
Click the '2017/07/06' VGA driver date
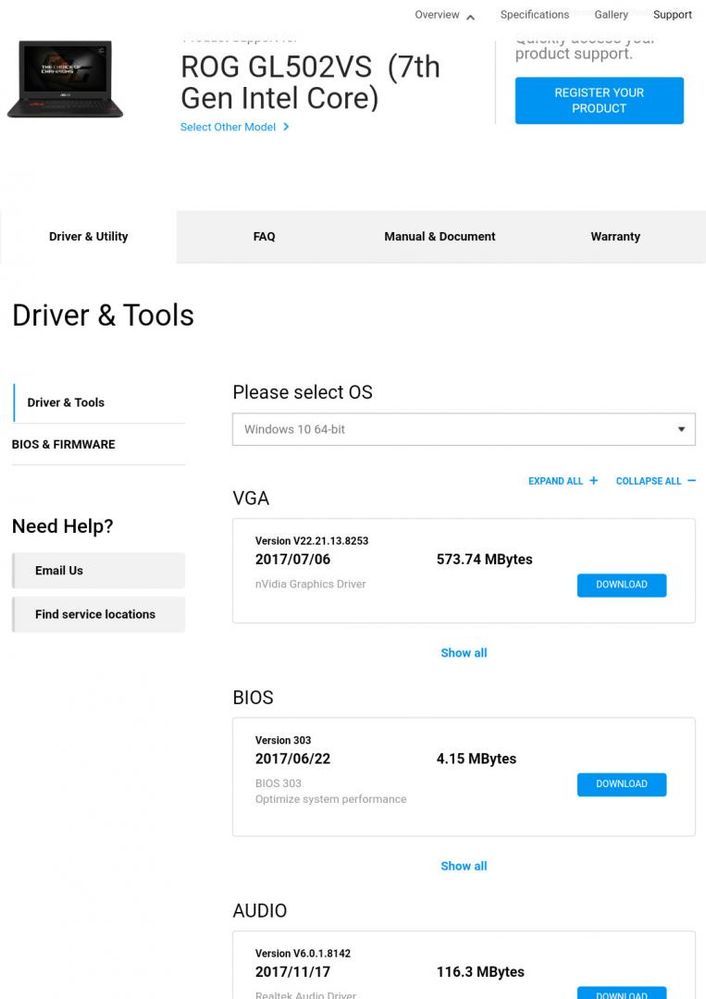coord(292,559)
